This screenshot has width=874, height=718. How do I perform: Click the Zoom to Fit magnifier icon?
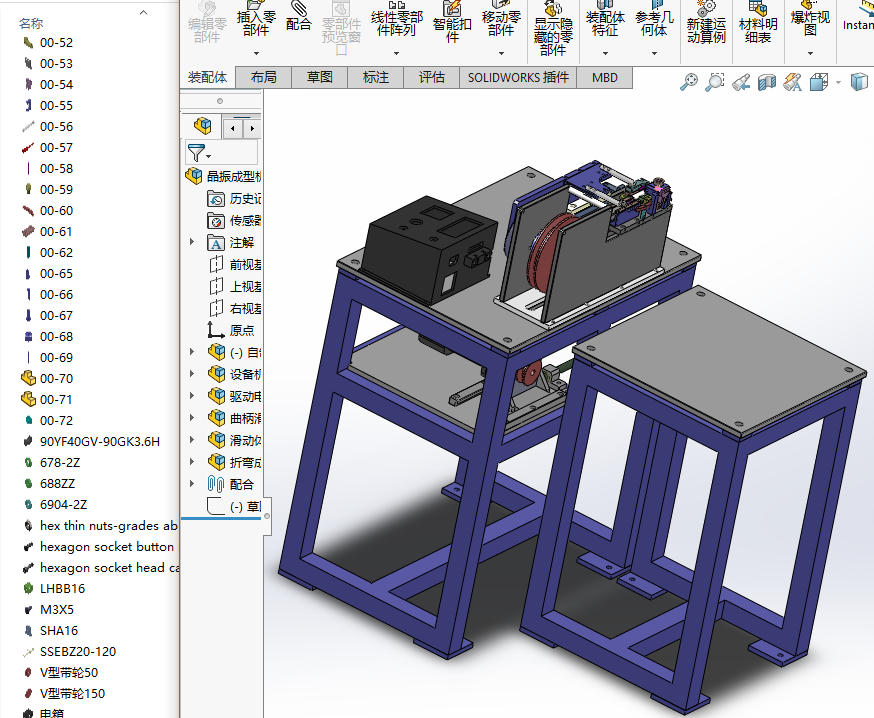689,82
